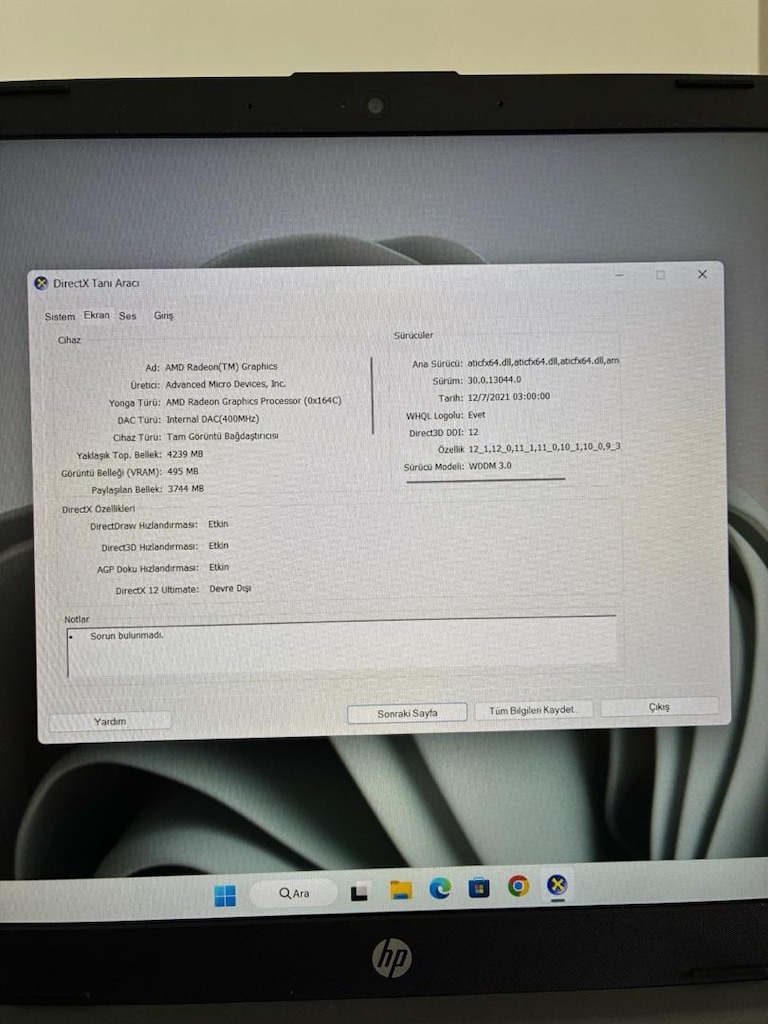768x1024 pixels.
Task: Open Task View from the taskbar
Action: pos(359,892)
